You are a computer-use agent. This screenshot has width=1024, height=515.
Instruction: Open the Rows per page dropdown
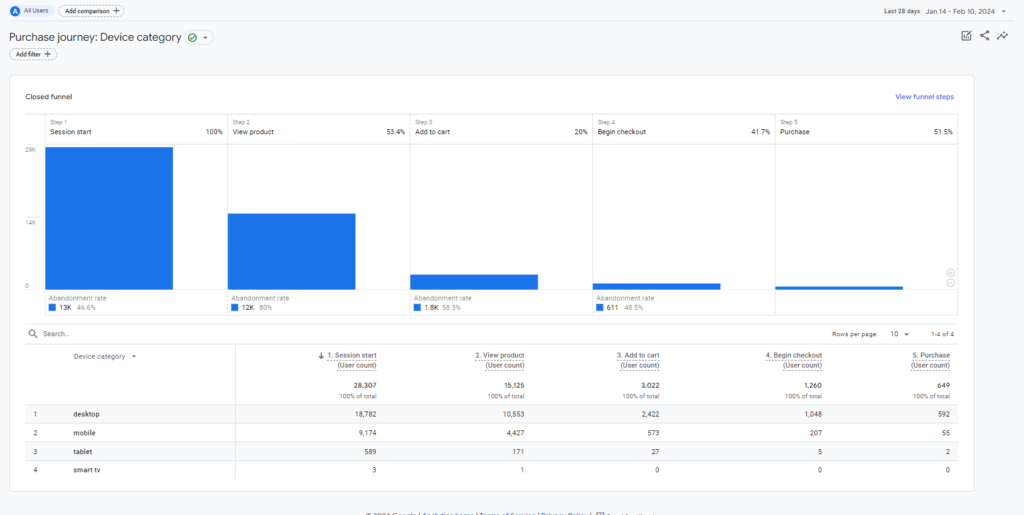point(899,334)
